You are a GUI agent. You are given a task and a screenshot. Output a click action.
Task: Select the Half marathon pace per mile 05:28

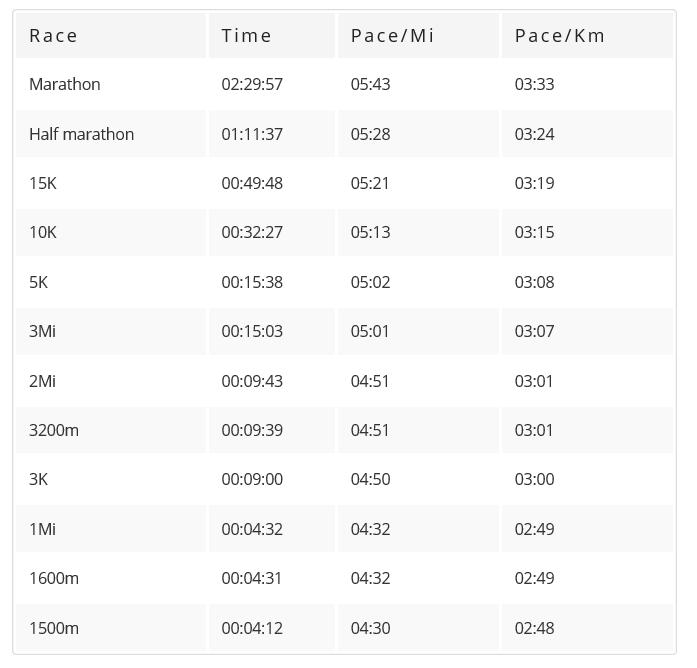(370, 134)
